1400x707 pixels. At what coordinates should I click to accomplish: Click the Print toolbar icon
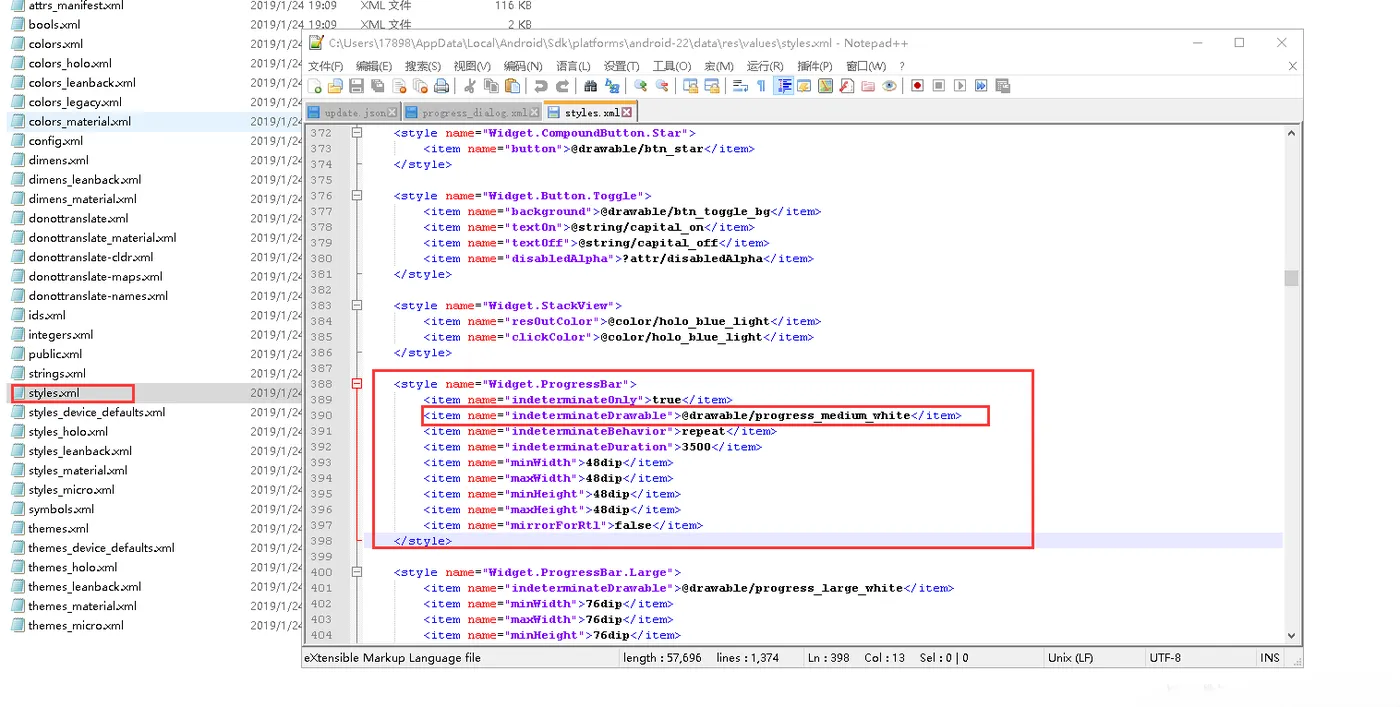[x=441, y=86]
